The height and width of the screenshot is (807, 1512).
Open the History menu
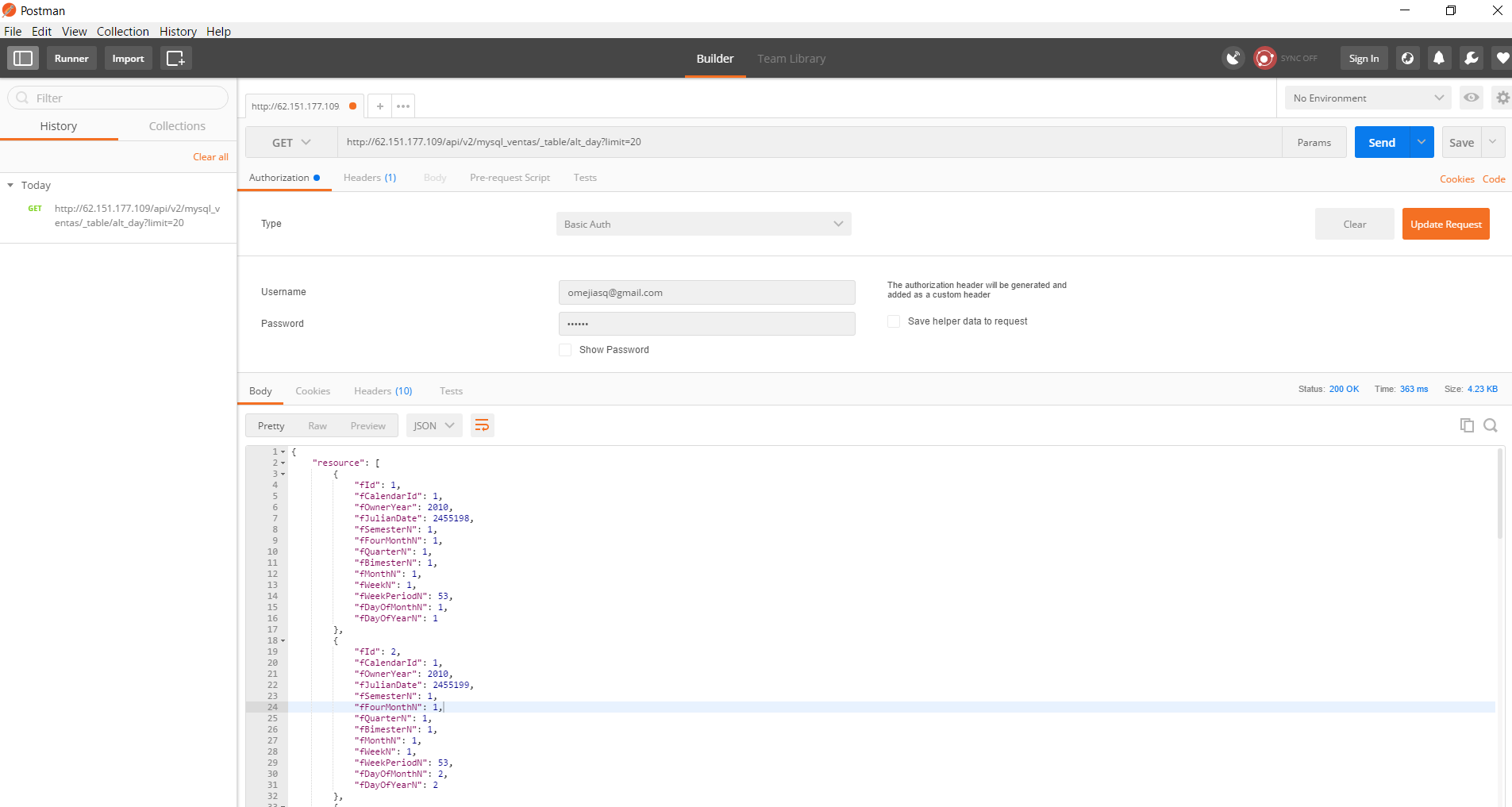click(178, 31)
